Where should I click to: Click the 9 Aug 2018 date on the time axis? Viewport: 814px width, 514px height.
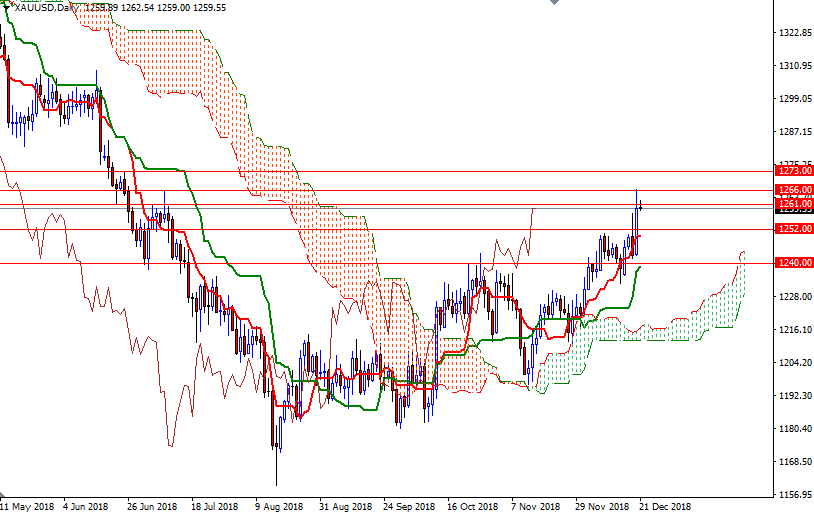[x=280, y=506]
